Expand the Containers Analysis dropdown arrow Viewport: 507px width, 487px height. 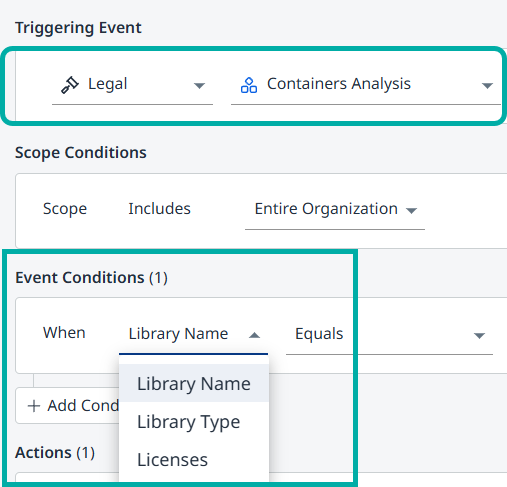(x=487, y=86)
